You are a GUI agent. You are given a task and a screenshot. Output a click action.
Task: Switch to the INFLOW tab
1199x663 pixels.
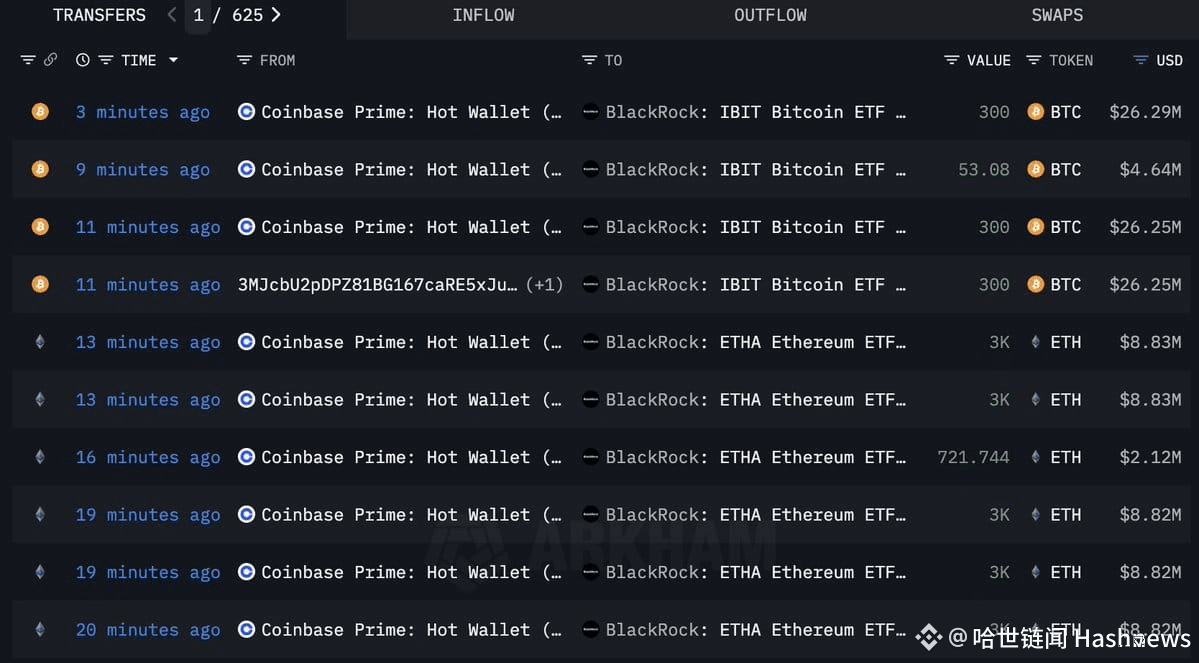pyautogui.click(x=483, y=15)
